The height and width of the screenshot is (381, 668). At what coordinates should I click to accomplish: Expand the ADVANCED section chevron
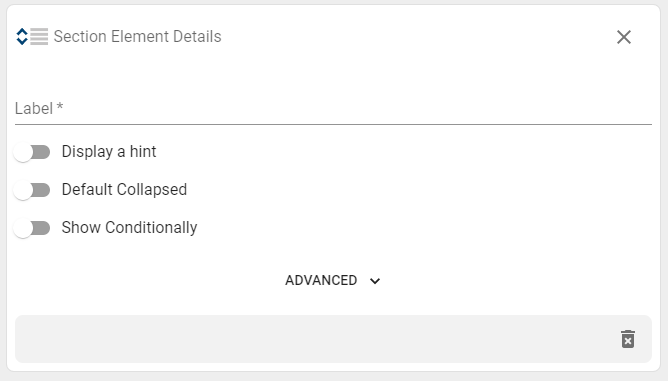[x=375, y=281]
